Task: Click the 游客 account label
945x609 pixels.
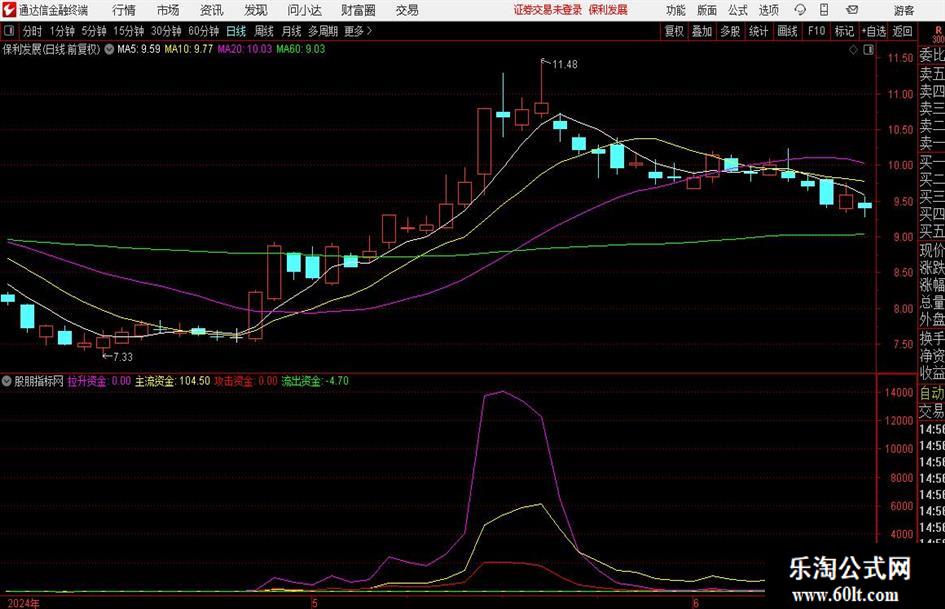Action: [903, 10]
